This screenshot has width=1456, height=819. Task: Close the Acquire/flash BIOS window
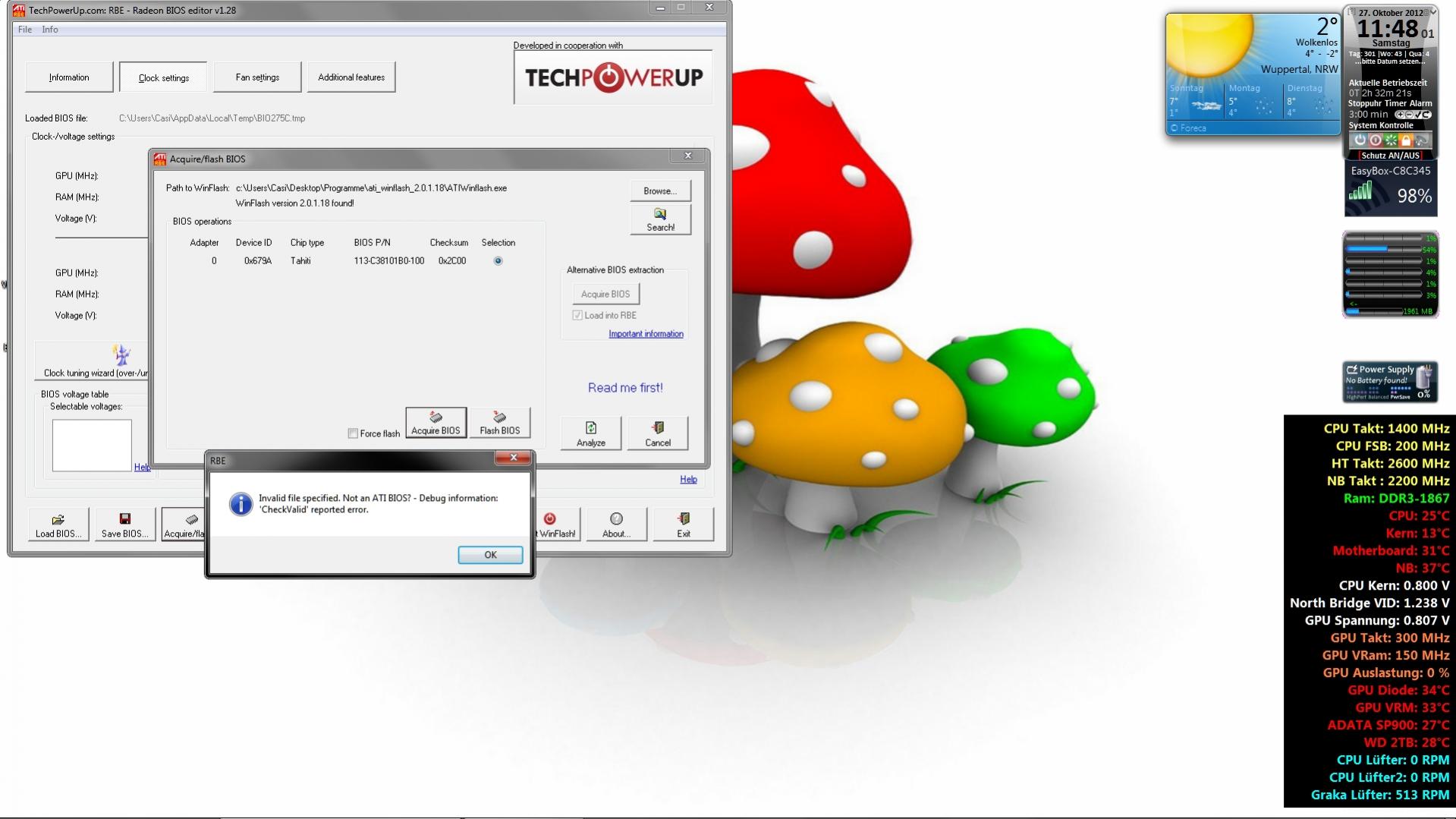pos(688,156)
